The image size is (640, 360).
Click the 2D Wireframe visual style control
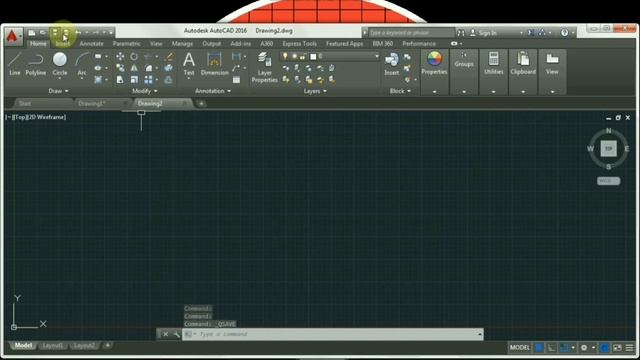pos(46,117)
